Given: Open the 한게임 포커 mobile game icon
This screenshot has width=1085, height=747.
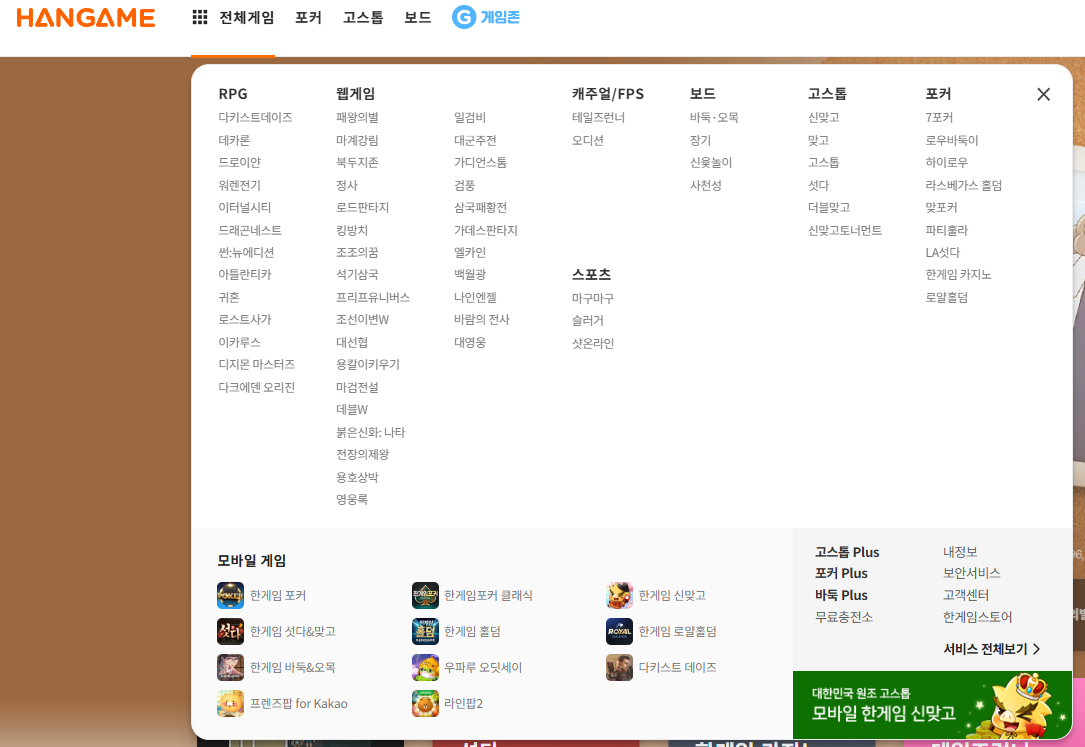Looking at the screenshot, I should click(x=230, y=596).
